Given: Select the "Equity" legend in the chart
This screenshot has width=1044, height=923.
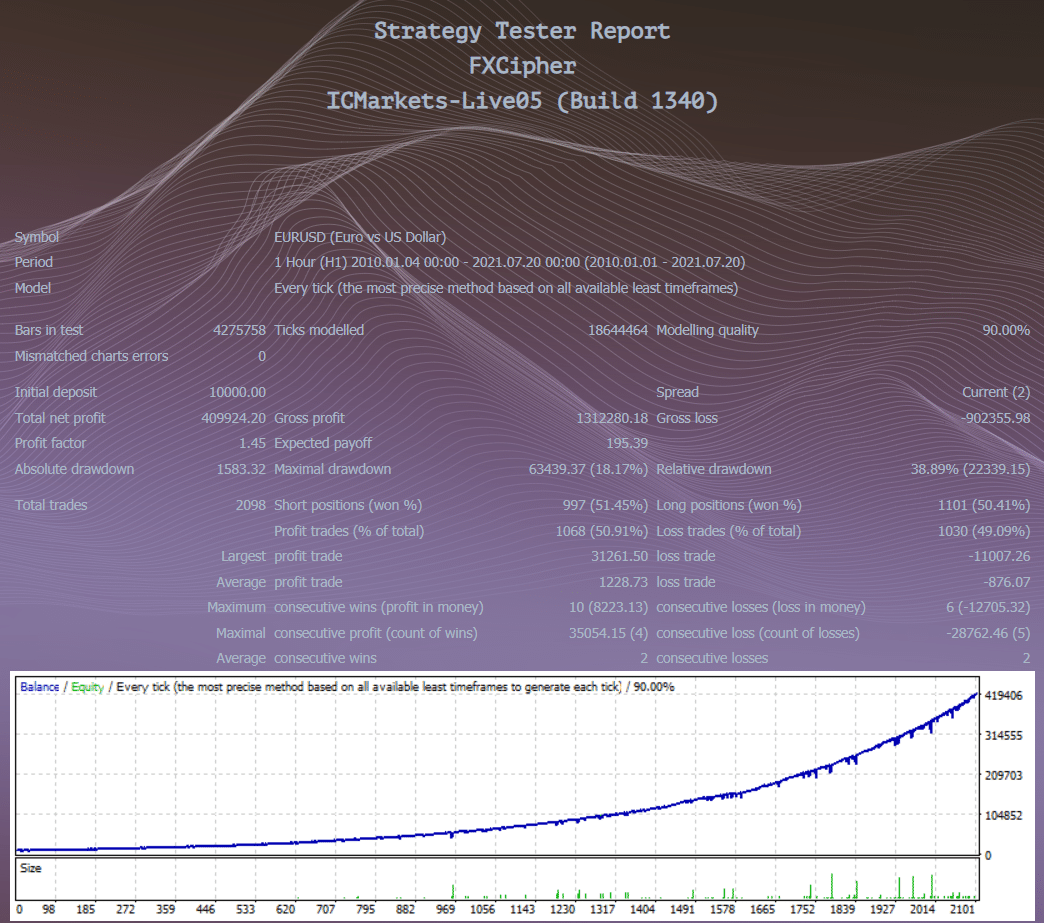Looking at the screenshot, I should tap(87, 687).
